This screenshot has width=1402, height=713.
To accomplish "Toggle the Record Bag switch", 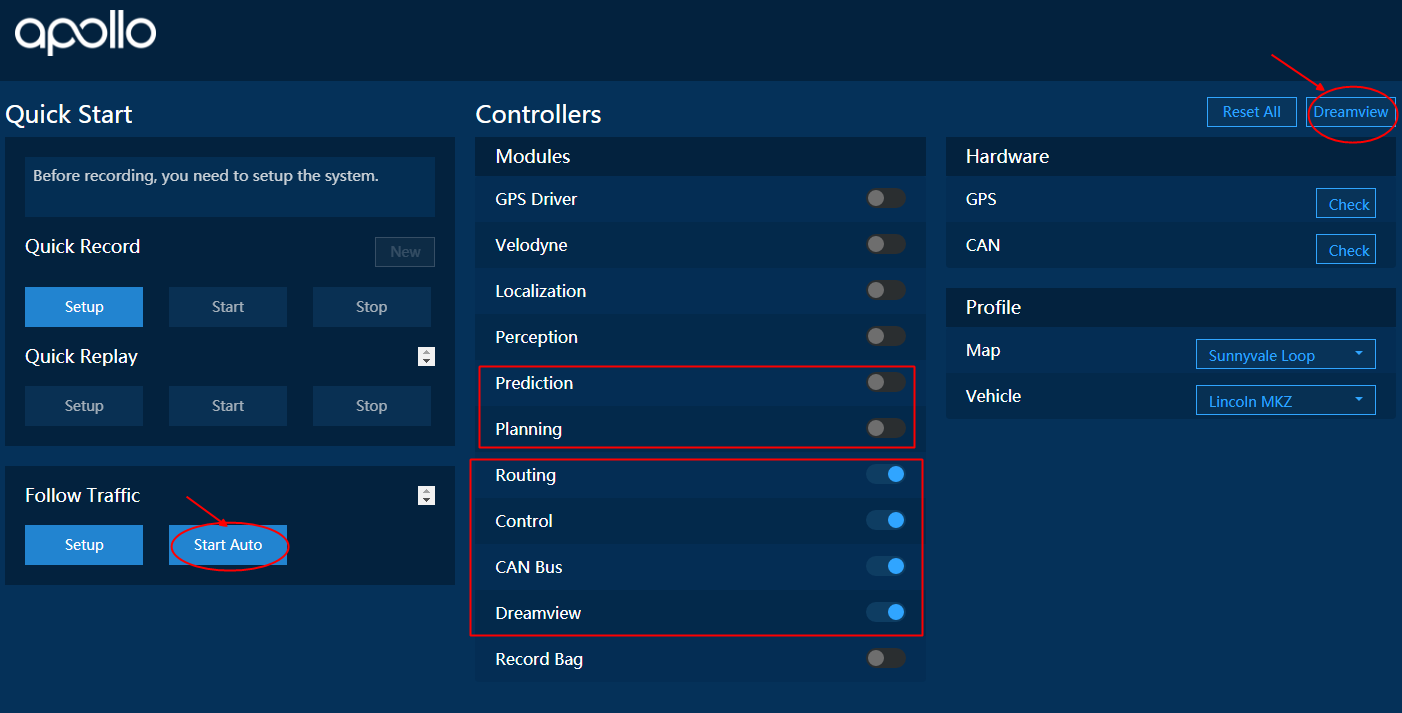I will (x=885, y=658).
